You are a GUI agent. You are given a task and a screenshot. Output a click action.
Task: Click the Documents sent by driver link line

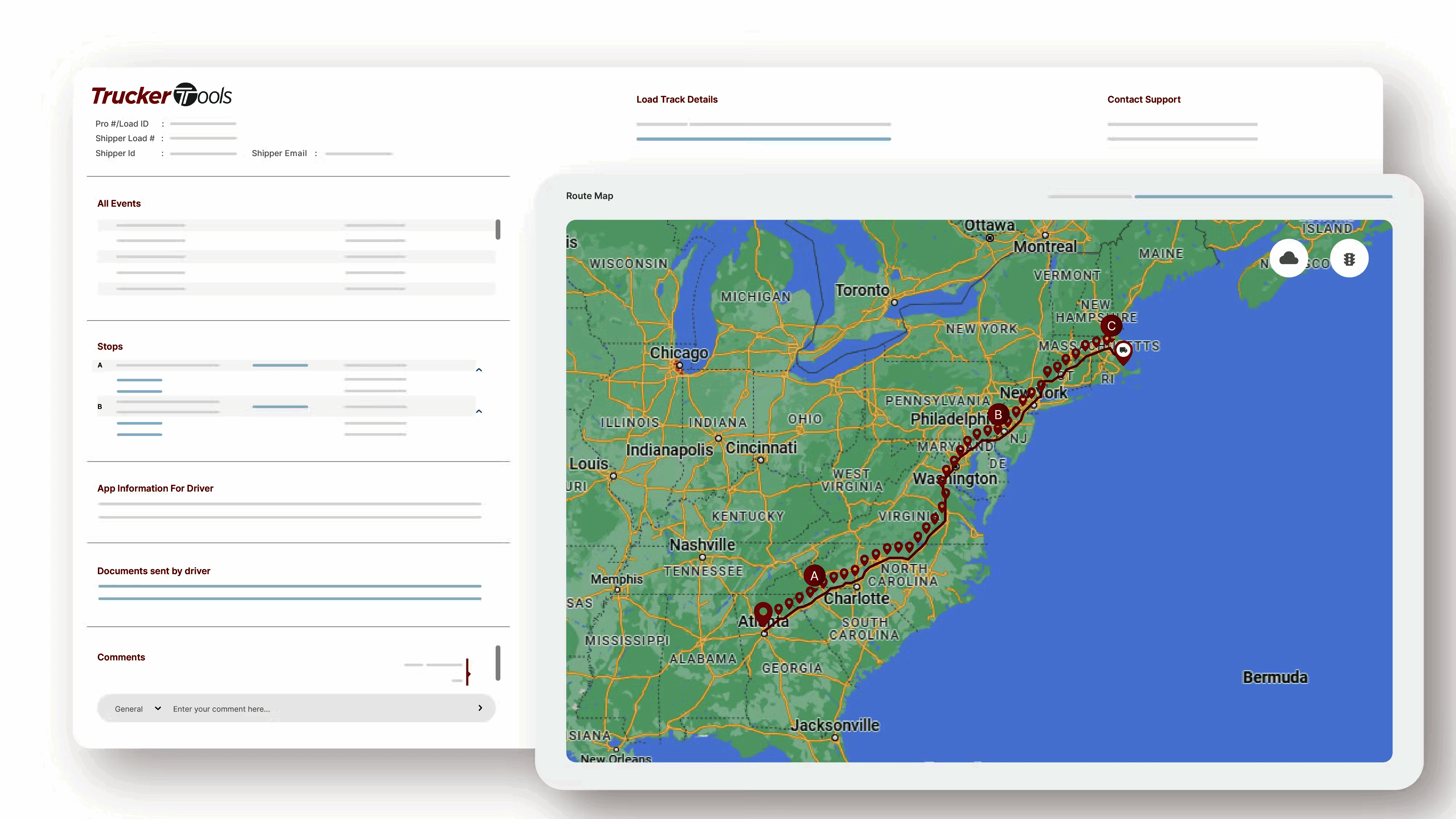tap(289, 586)
